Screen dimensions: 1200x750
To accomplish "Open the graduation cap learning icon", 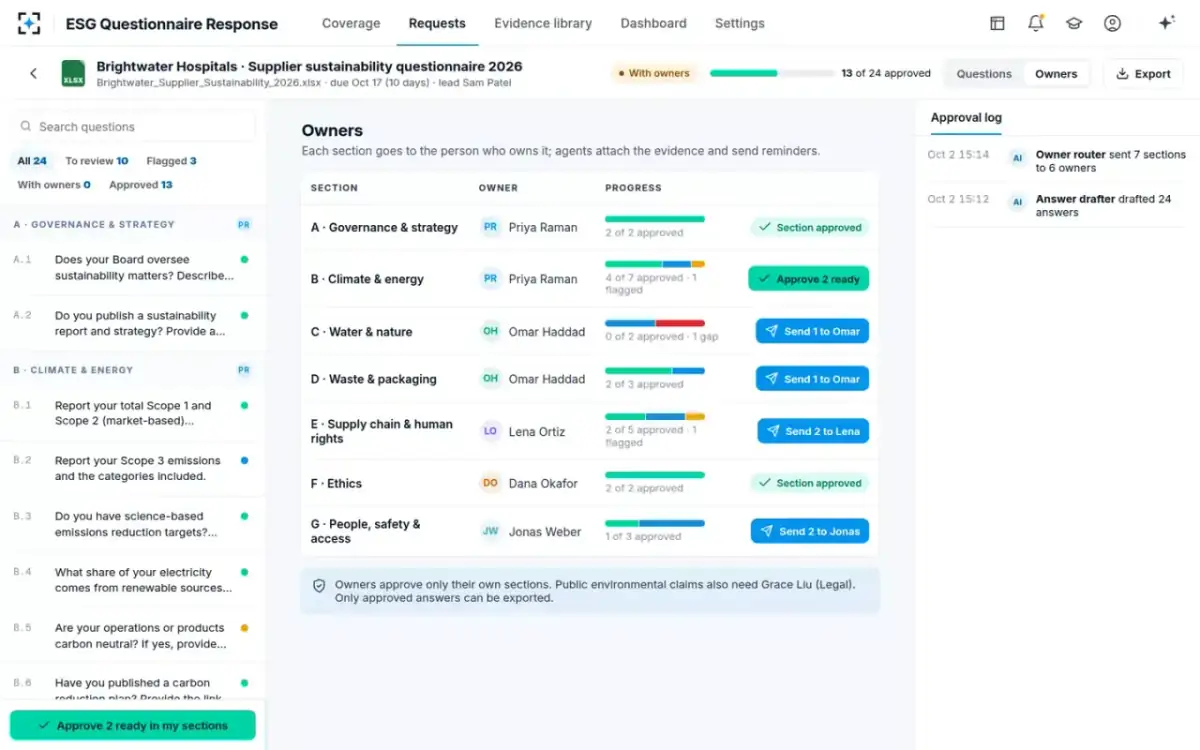I will pos(1074,23).
